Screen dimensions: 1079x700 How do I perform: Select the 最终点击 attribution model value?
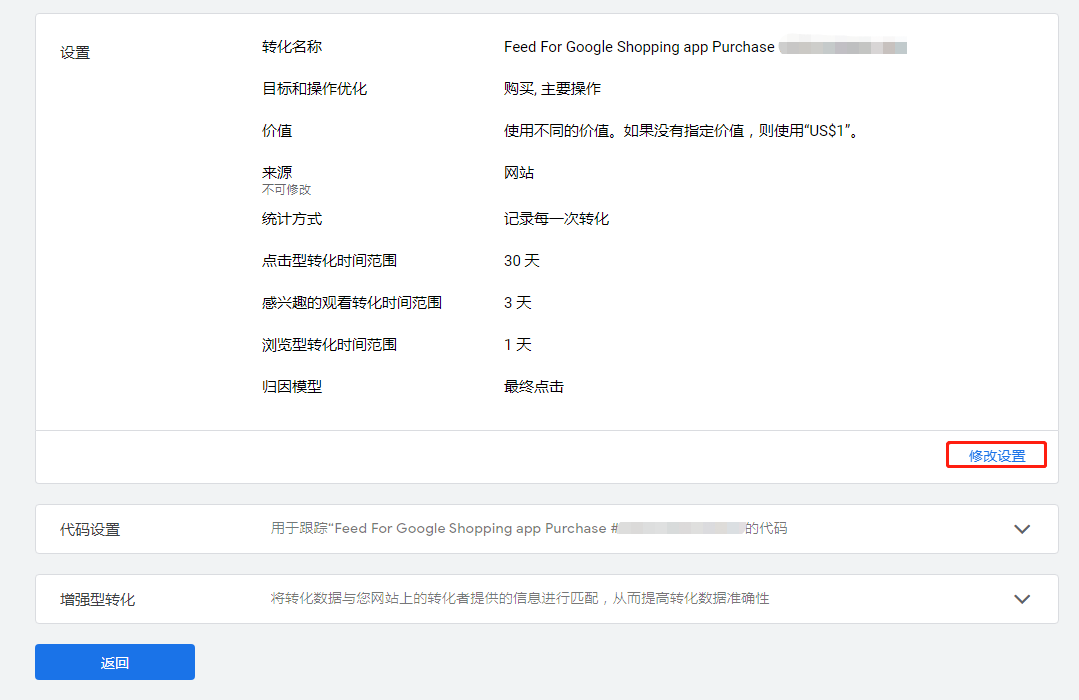coord(534,386)
